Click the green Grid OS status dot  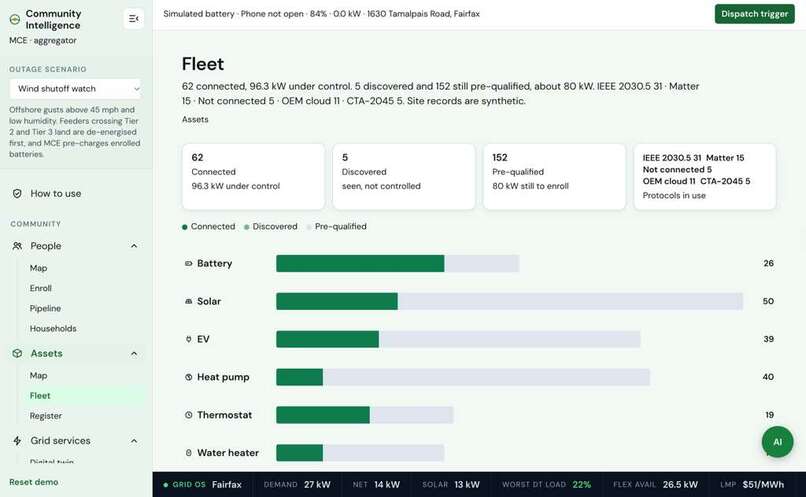166,485
